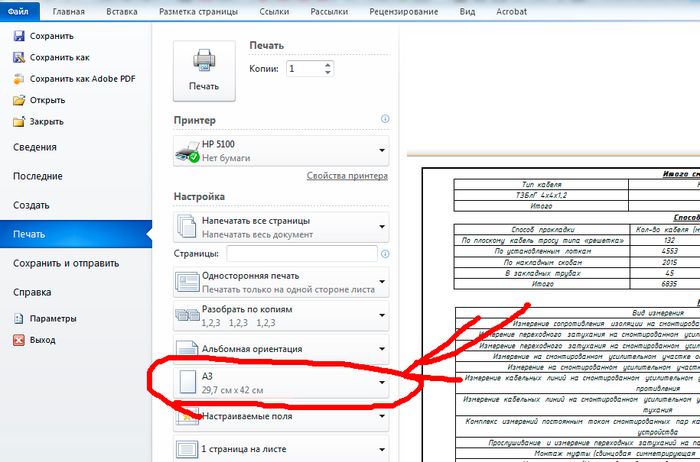The height and width of the screenshot is (462, 700).
Task: Click the Параметры options icon
Action: pyautogui.click(x=18, y=319)
